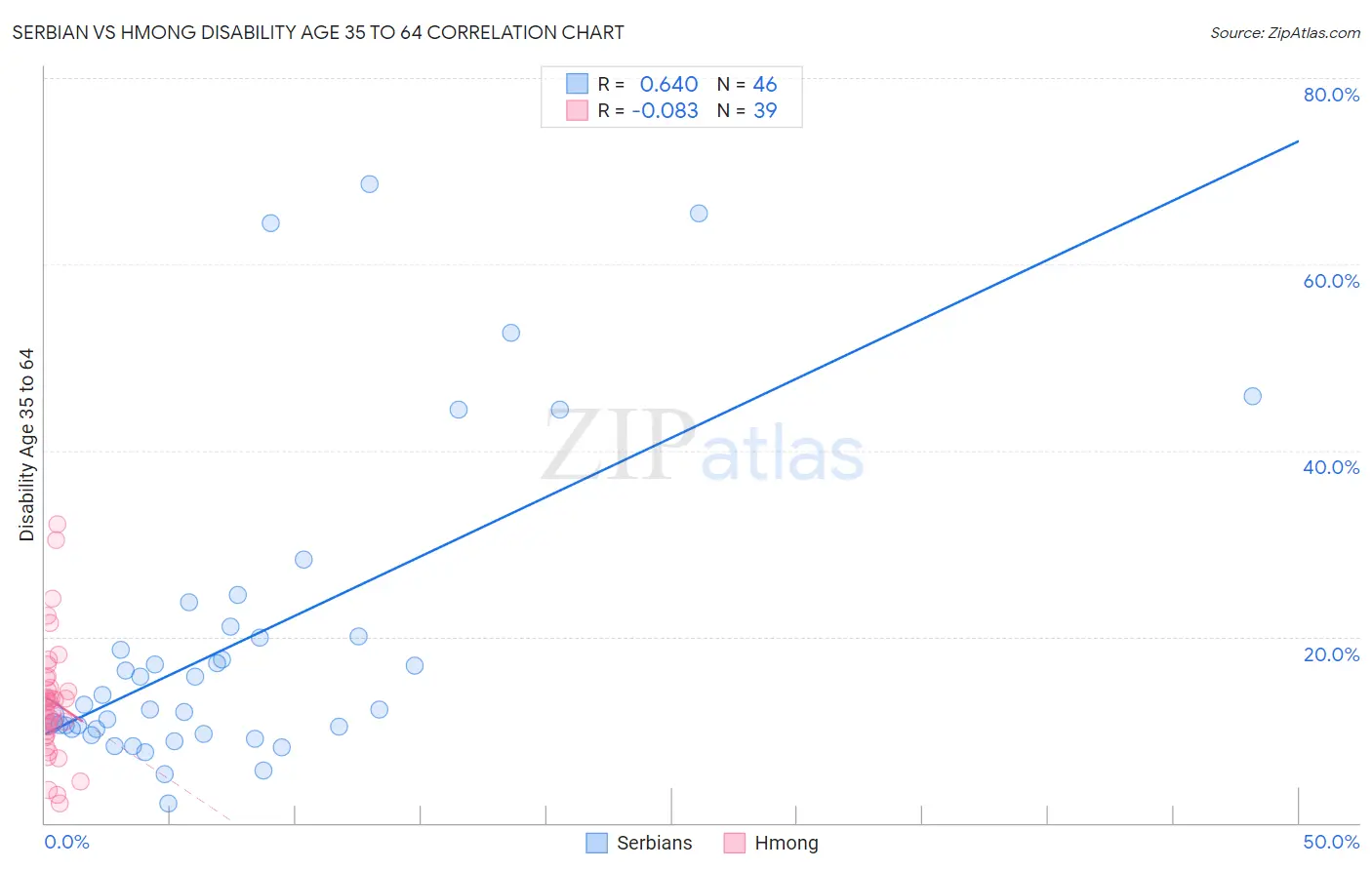Click the Hmong pink legend swatch at bottom
The width and height of the screenshot is (1372, 870).
click(734, 843)
